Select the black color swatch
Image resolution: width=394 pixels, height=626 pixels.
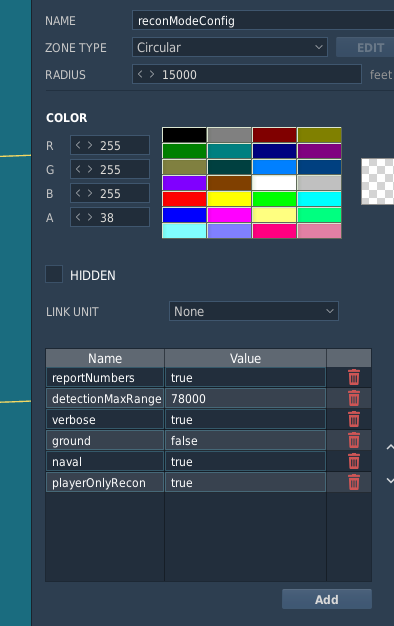tap(184, 135)
